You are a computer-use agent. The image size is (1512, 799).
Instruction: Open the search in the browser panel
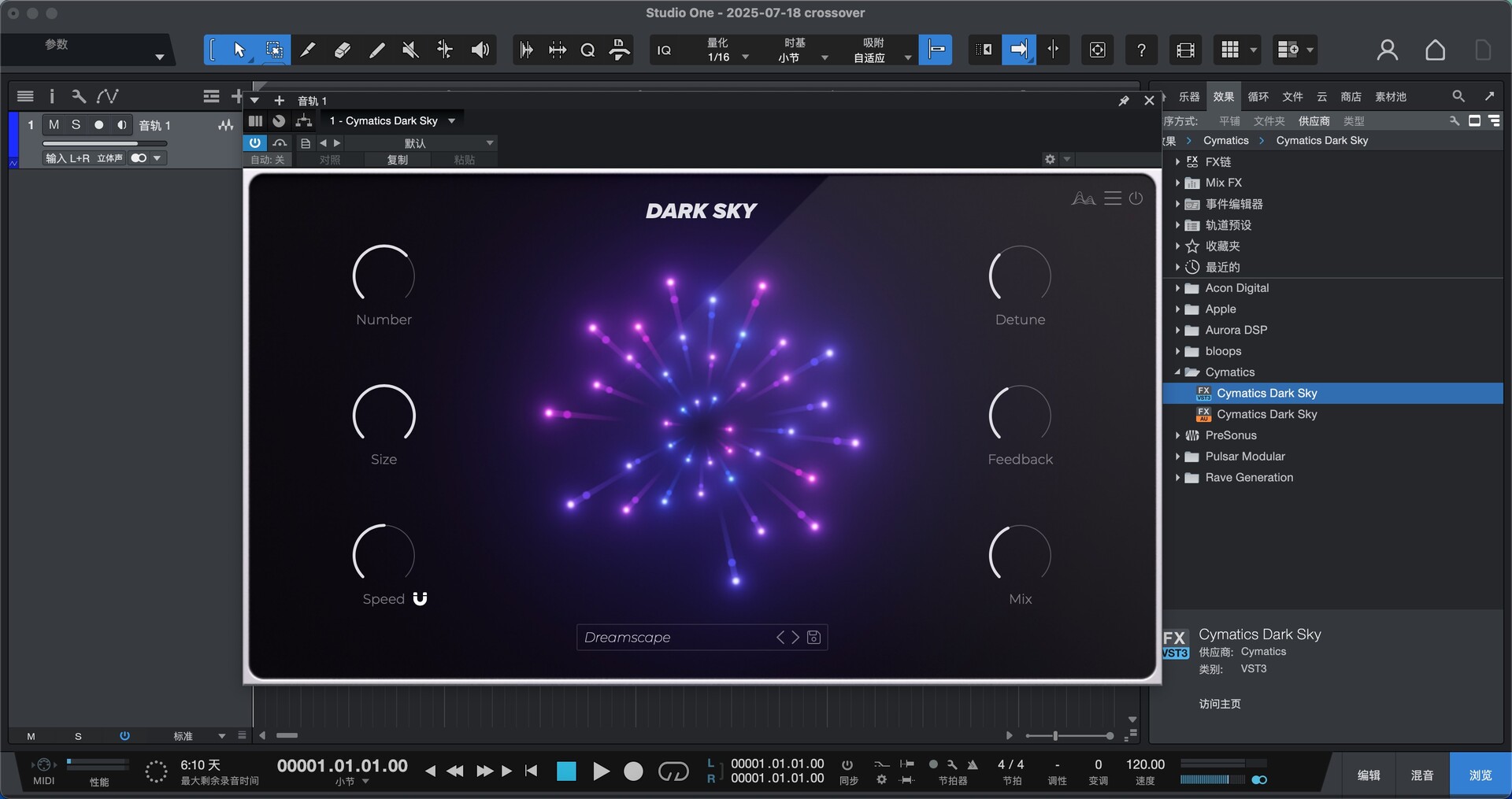click(x=1458, y=96)
